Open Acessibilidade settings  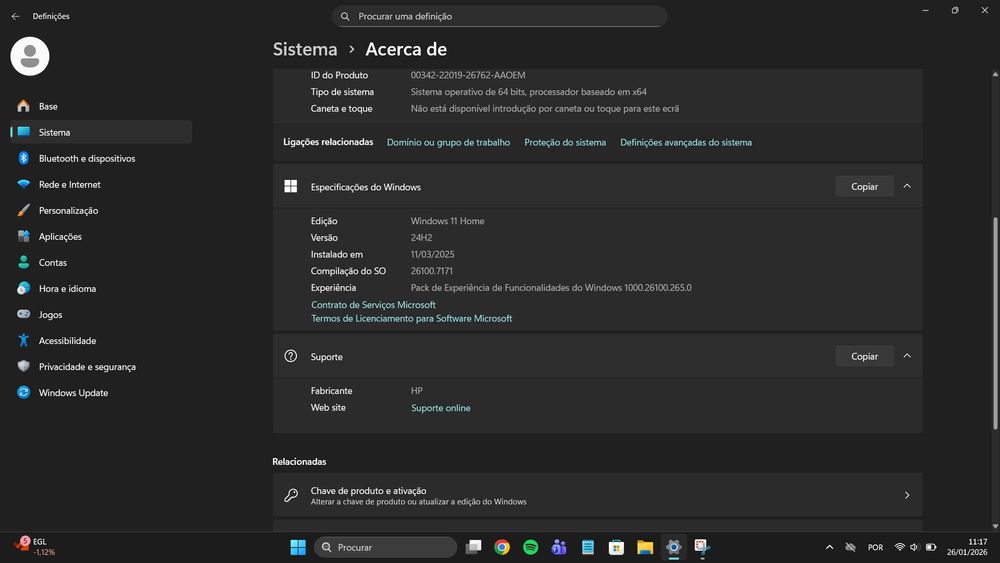[x=101, y=340]
